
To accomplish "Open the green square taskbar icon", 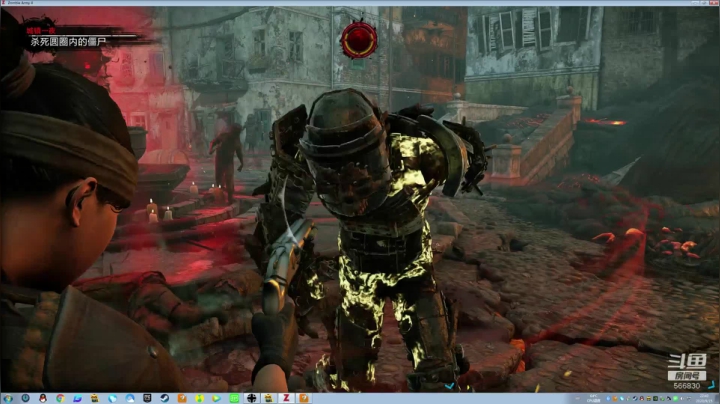I will click(x=234, y=398).
